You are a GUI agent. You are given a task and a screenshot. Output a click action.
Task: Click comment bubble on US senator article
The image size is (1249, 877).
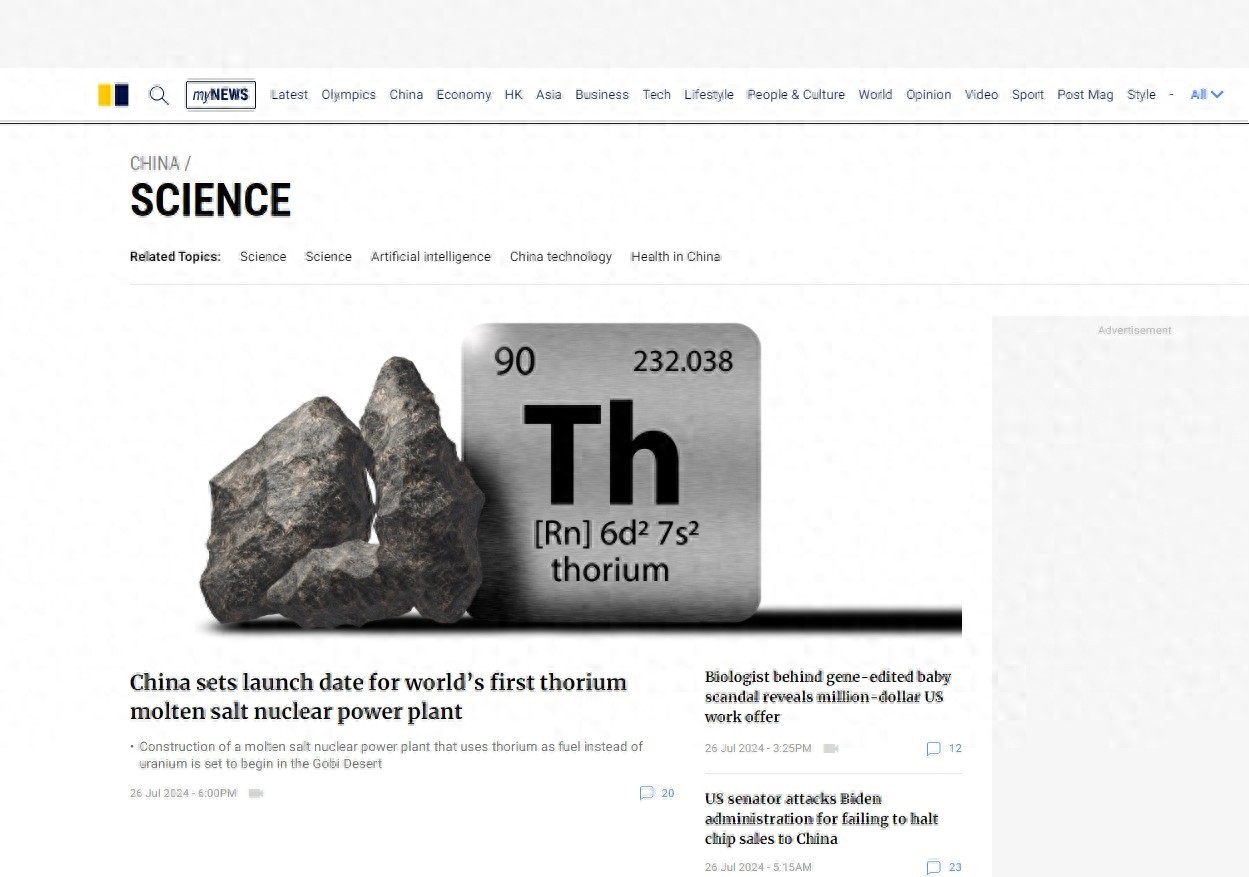click(933, 867)
